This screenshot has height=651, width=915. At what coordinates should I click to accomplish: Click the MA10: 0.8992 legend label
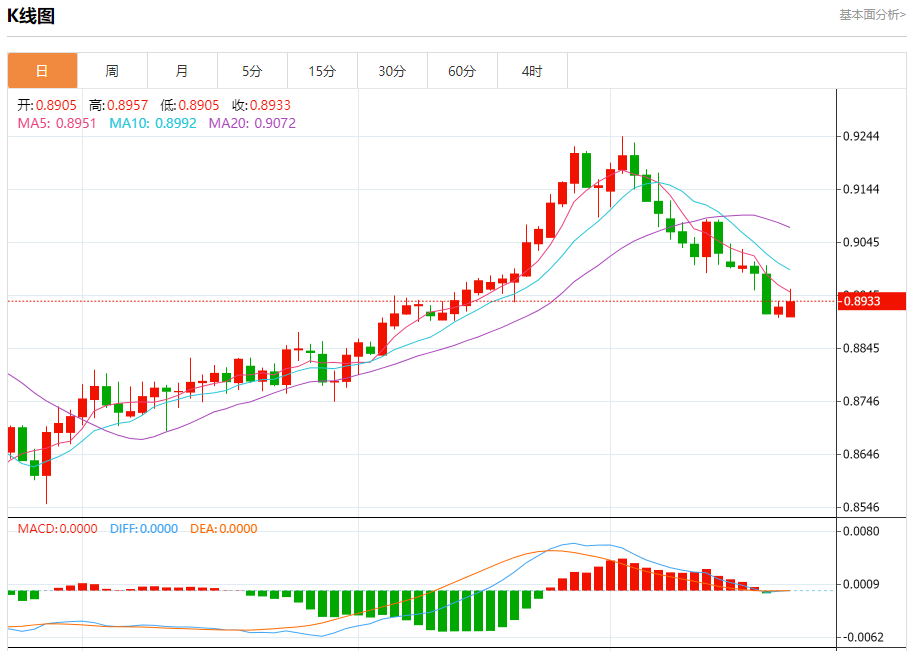[153, 123]
